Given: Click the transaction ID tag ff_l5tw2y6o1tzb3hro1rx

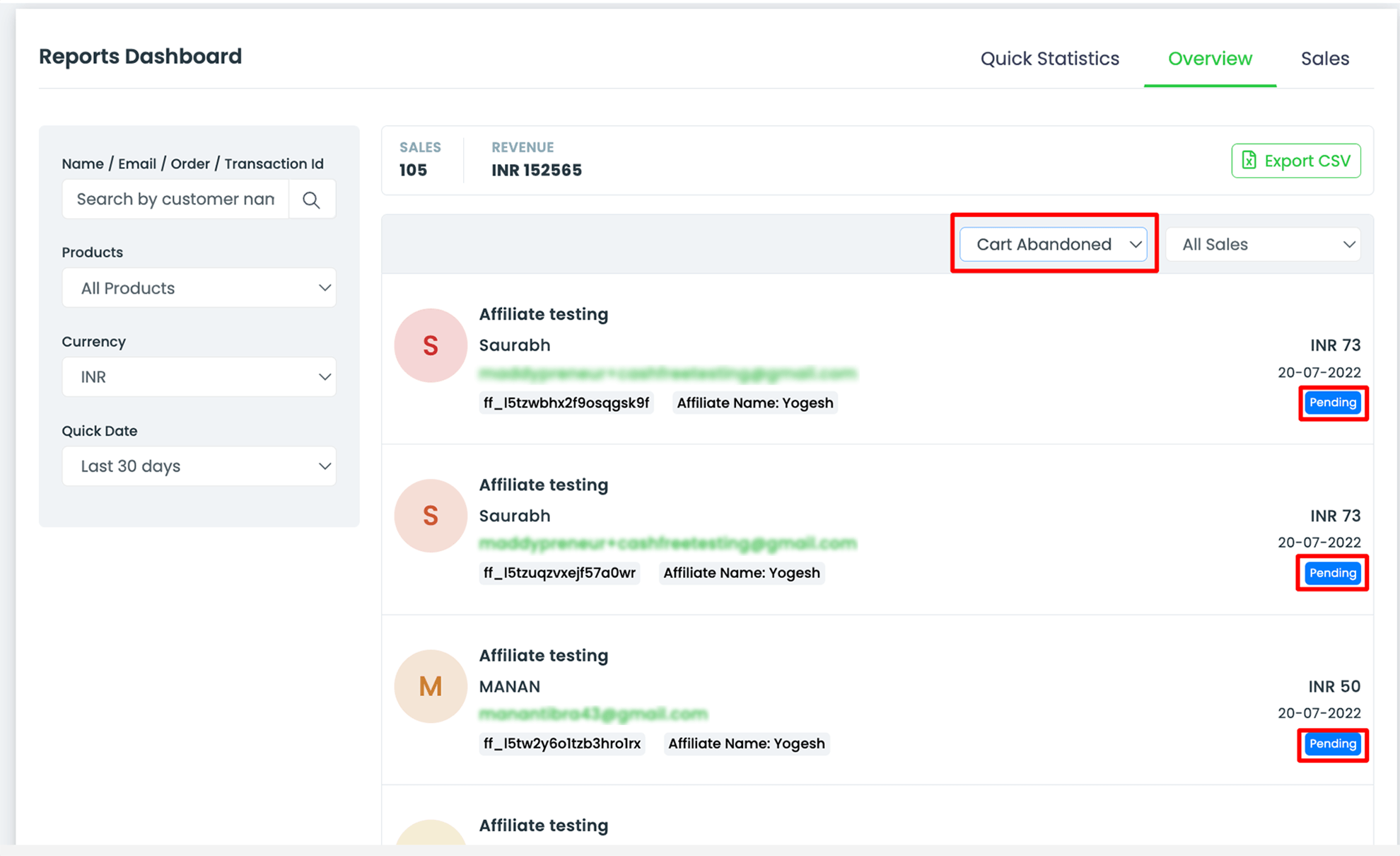Looking at the screenshot, I should tap(562, 744).
